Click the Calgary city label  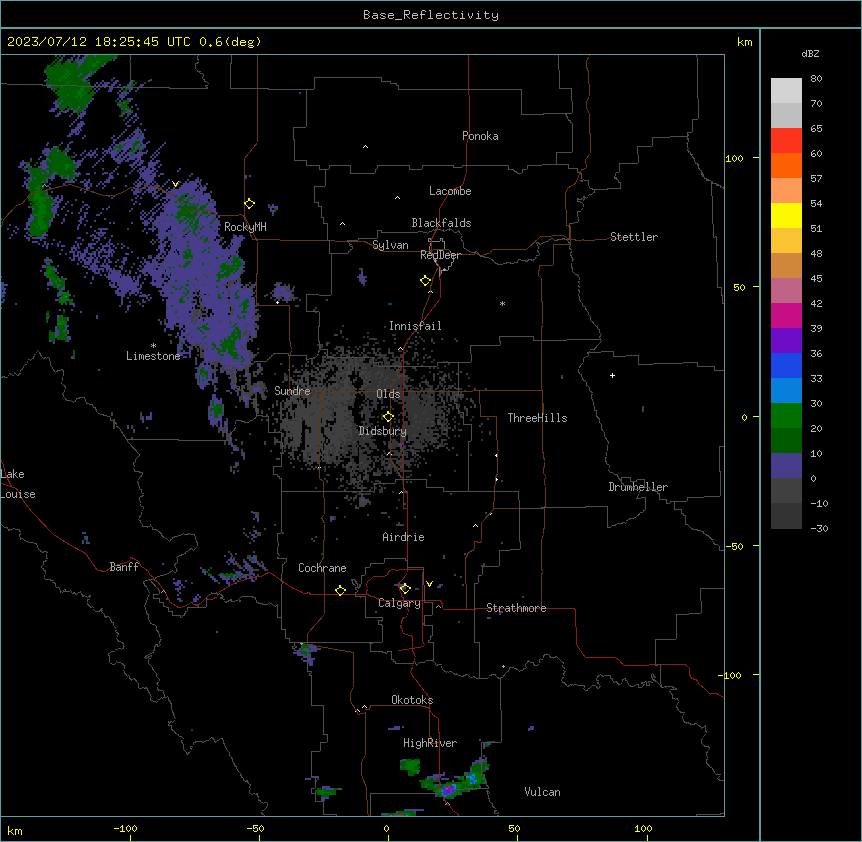399,603
